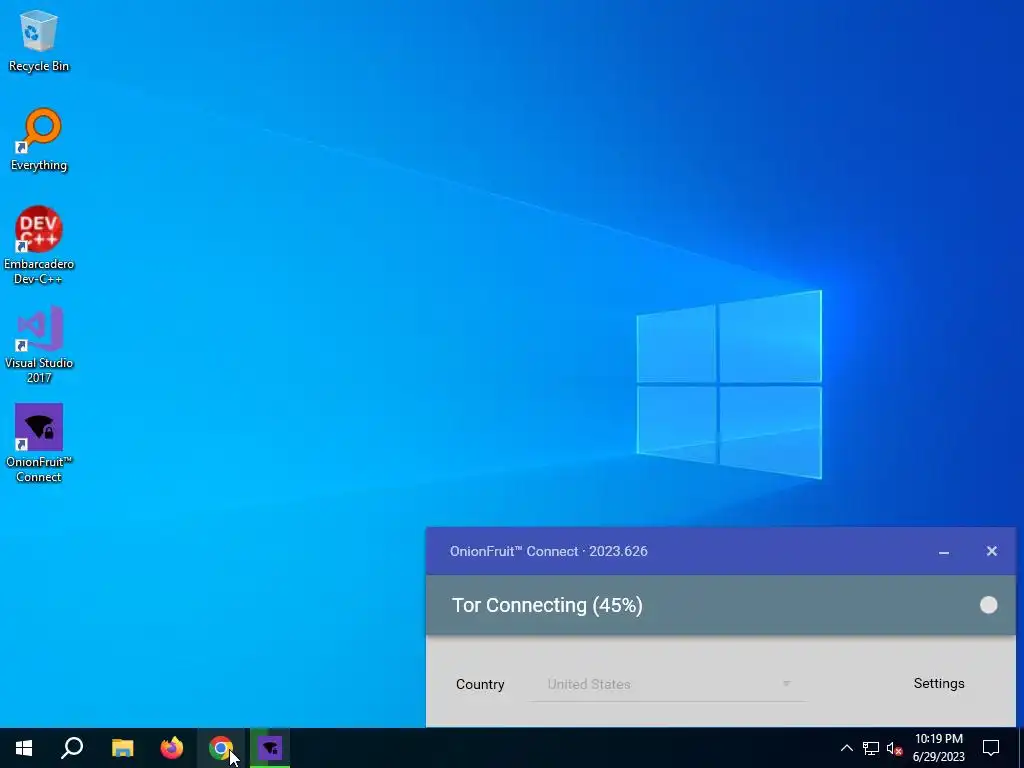Click the Country label in OnionFruit
Image resolution: width=1024 pixels, height=768 pixels.
coord(480,684)
